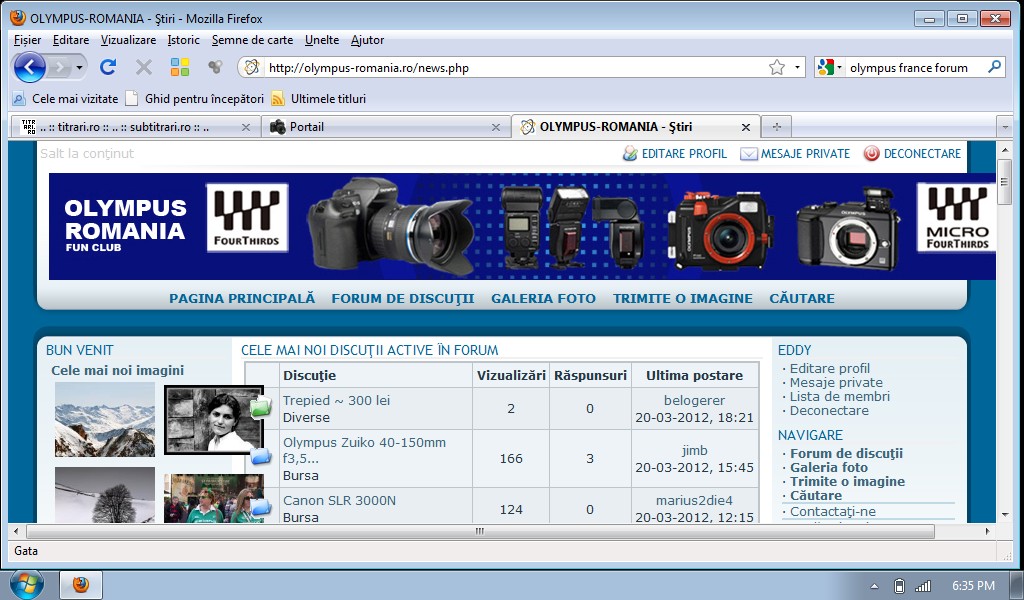Click EDITARE PROFIL at the page top
Screen dimensions: 1024x600
coord(675,153)
